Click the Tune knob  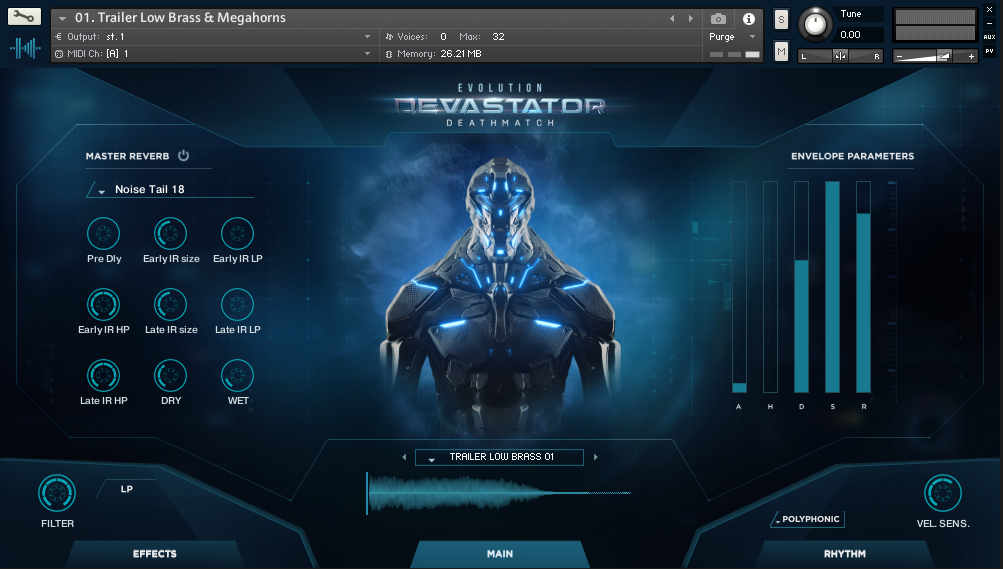(x=815, y=24)
